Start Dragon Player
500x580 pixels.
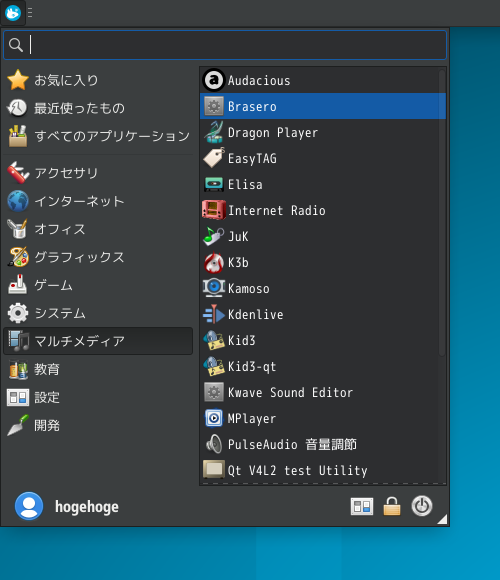(x=322, y=132)
